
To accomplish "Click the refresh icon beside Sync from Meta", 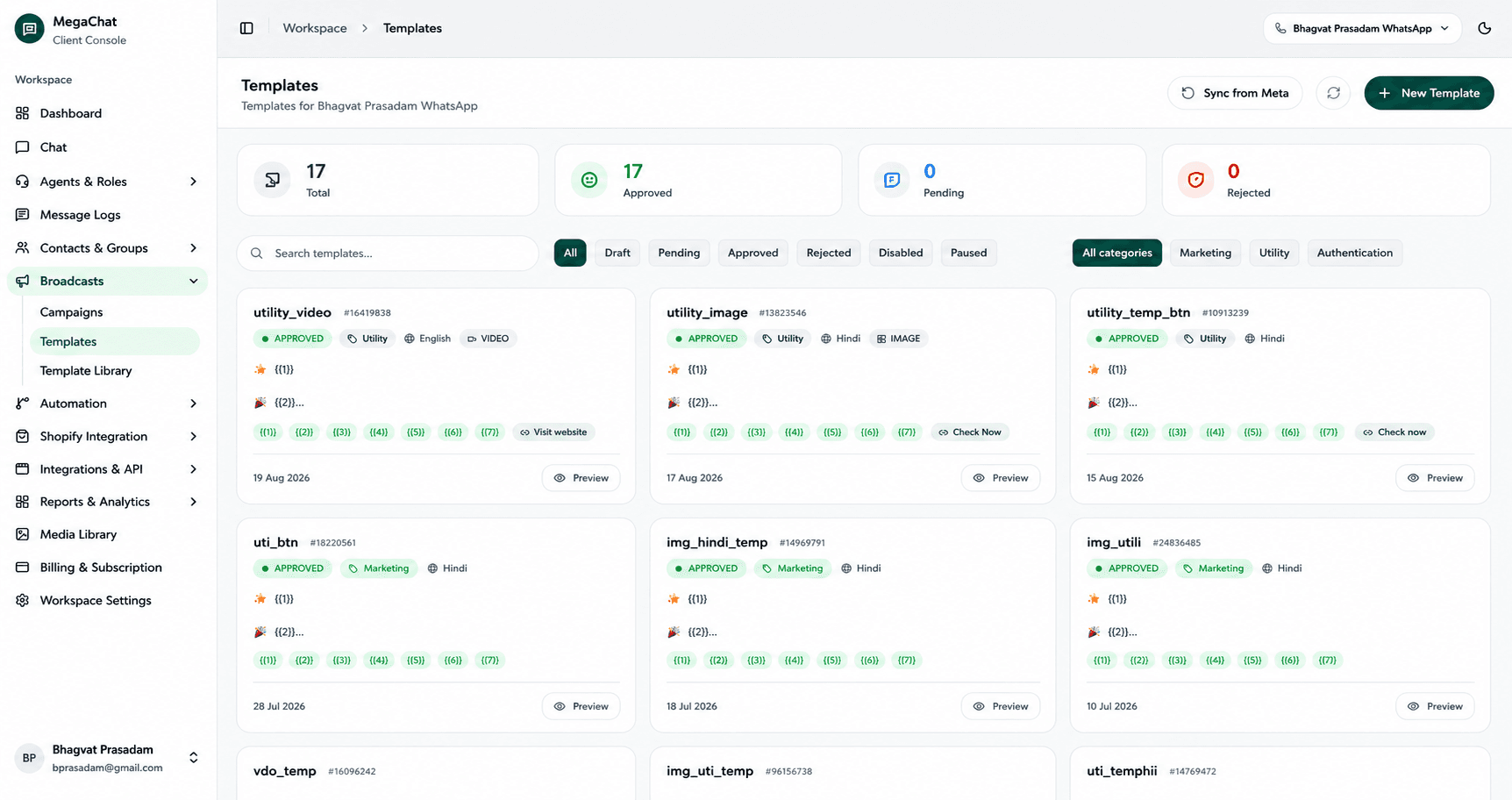I will tap(1333, 93).
